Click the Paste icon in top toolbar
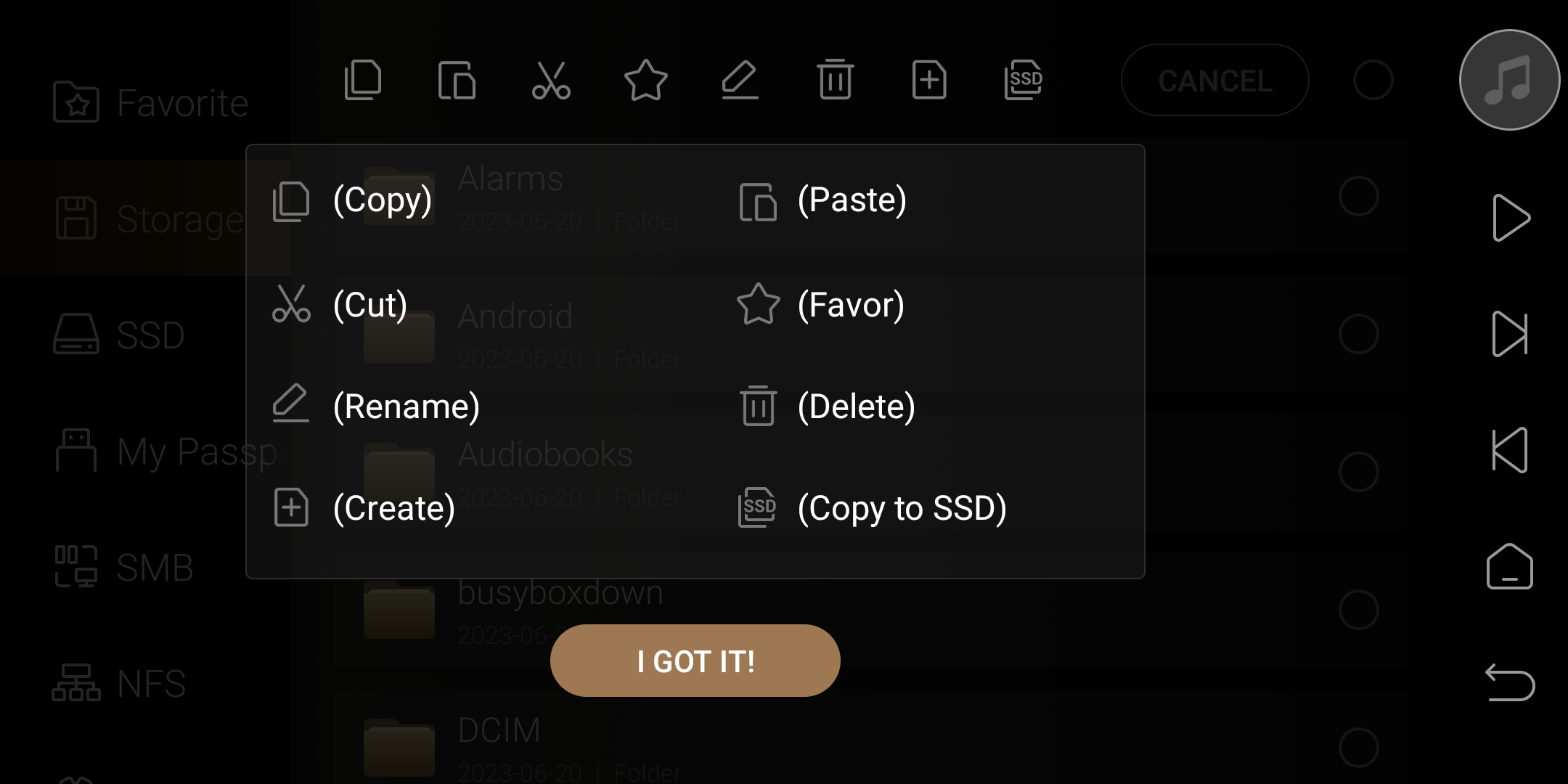Viewport: 1568px width, 784px height. [x=457, y=80]
